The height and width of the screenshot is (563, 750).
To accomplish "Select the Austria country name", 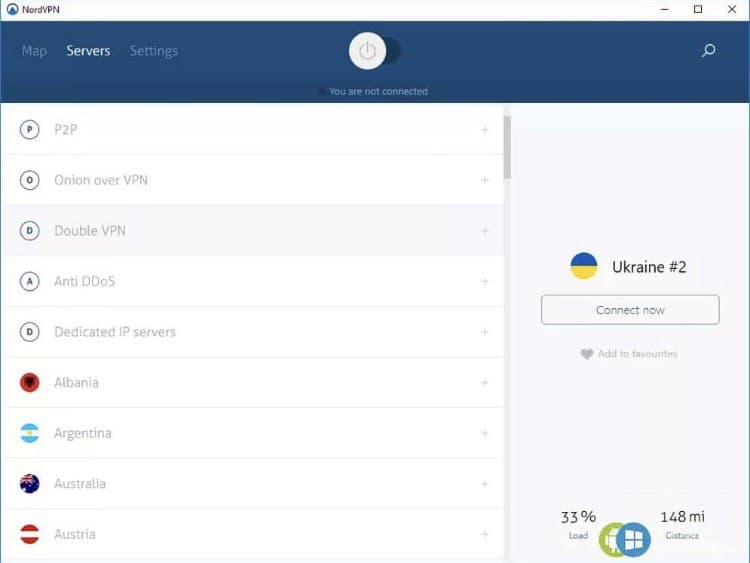I will click(75, 534).
